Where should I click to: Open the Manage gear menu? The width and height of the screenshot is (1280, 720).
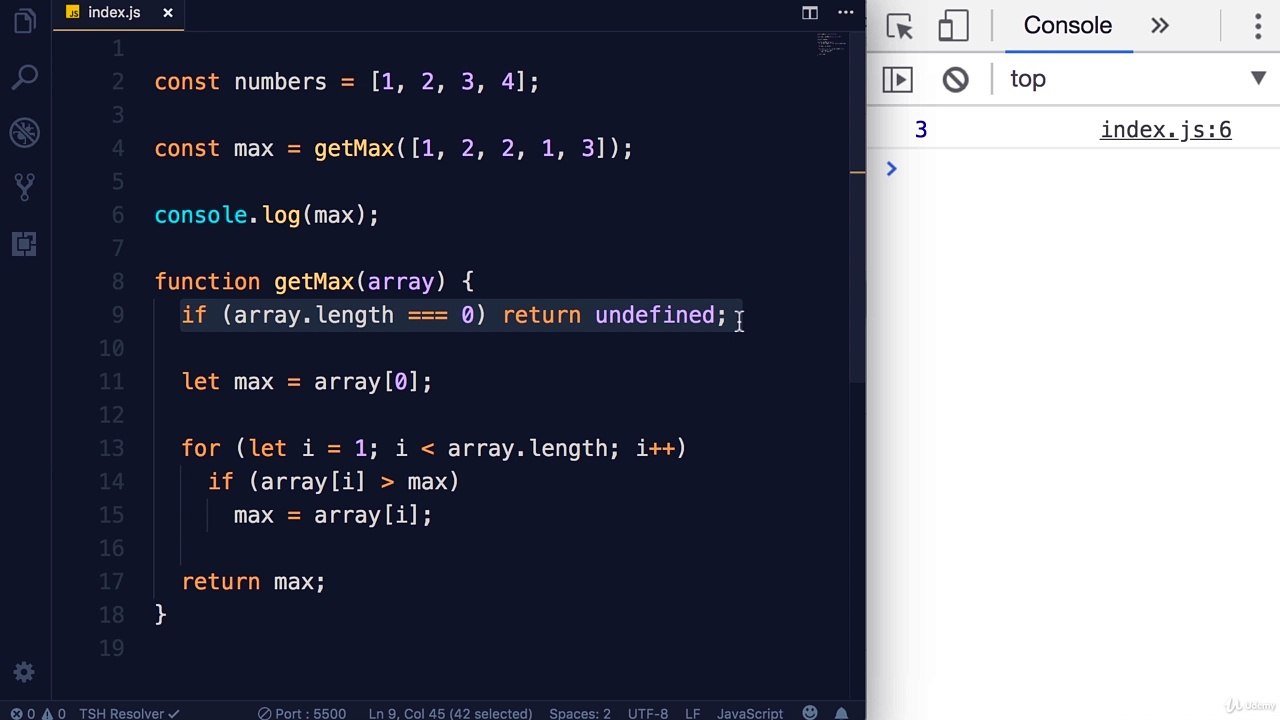pyautogui.click(x=25, y=672)
